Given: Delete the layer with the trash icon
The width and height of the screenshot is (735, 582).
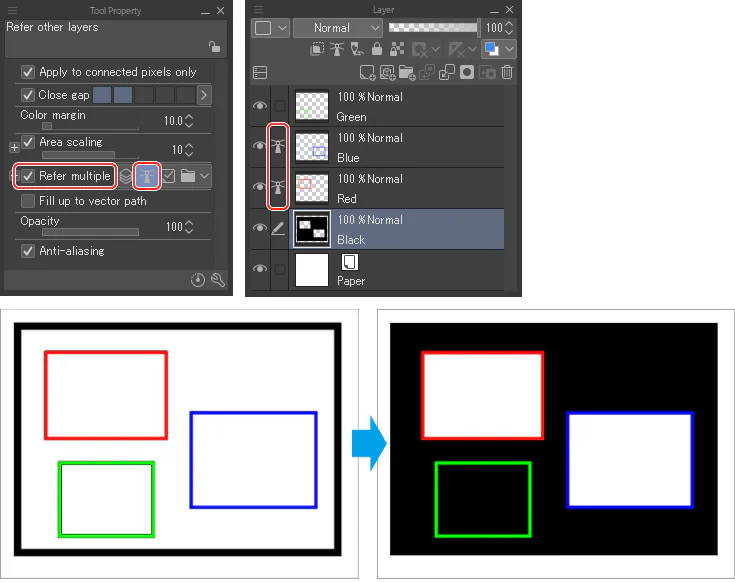Looking at the screenshot, I should pos(507,73).
